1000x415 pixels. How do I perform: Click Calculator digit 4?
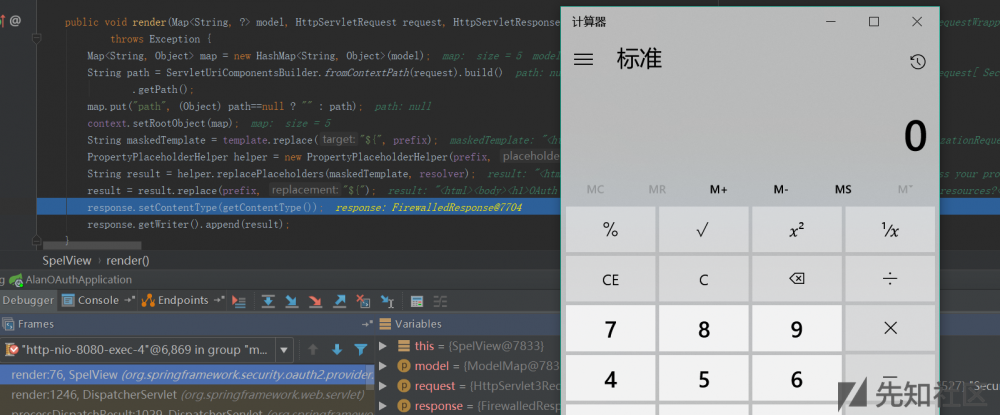610,378
